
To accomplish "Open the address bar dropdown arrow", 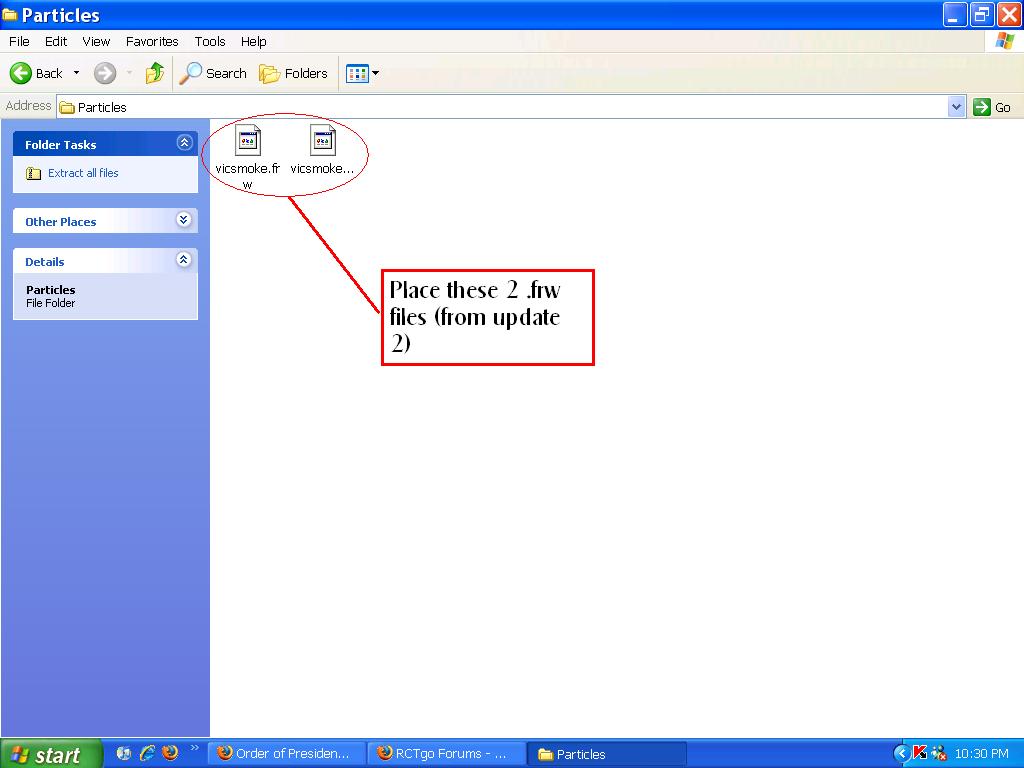I will pos(956,107).
